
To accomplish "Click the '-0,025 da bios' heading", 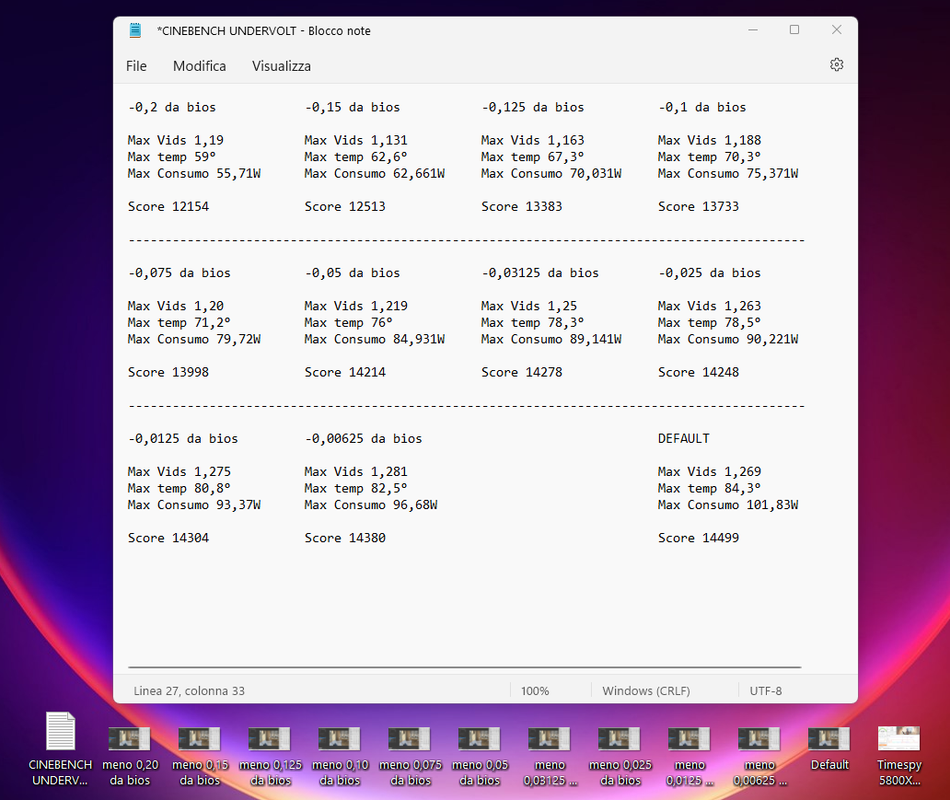I will (x=709, y=273).
